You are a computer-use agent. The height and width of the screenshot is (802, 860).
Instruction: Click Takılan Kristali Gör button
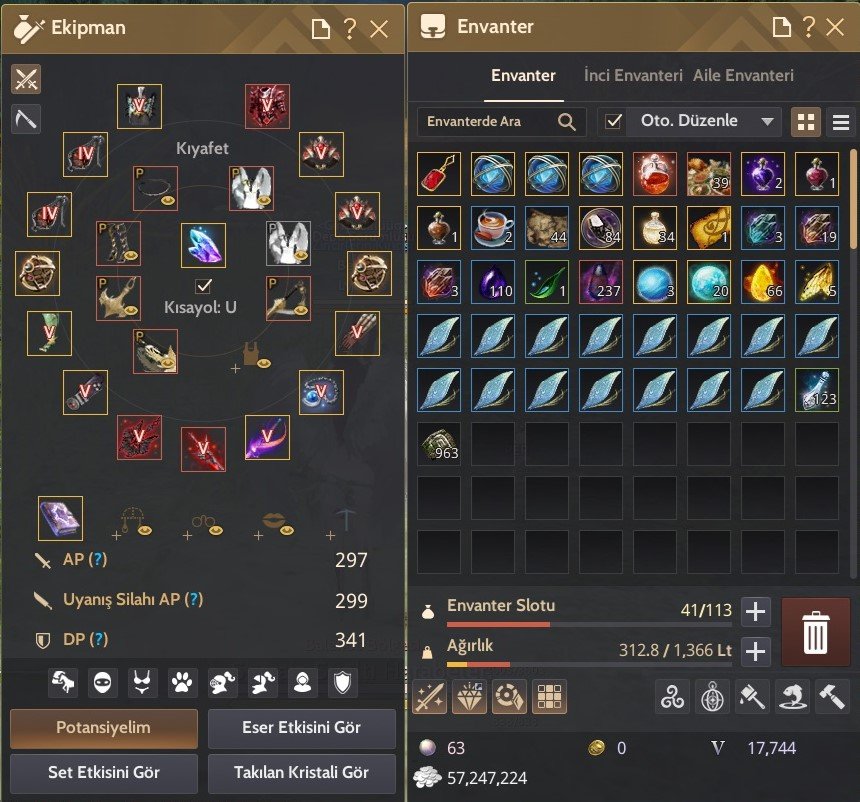302,773
